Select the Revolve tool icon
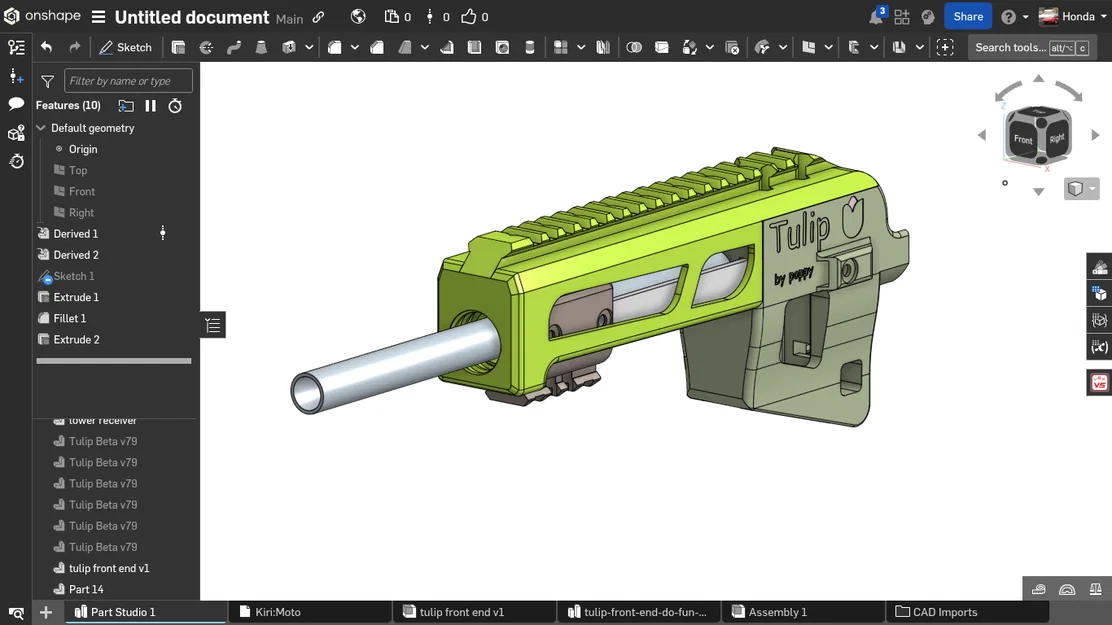 [x=206, y=48]
